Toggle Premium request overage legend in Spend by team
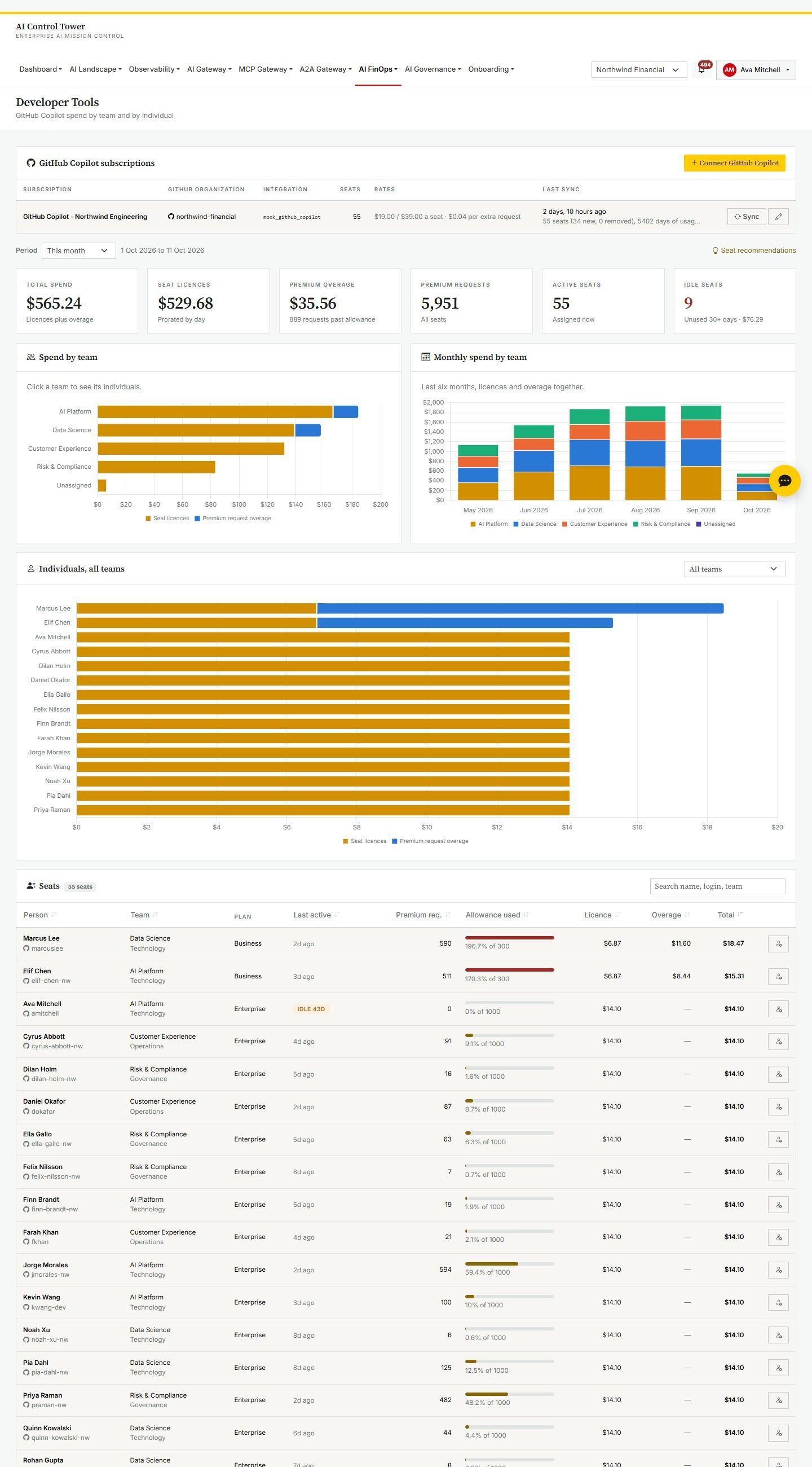812x1467 pixels. (x=233, y=518)
